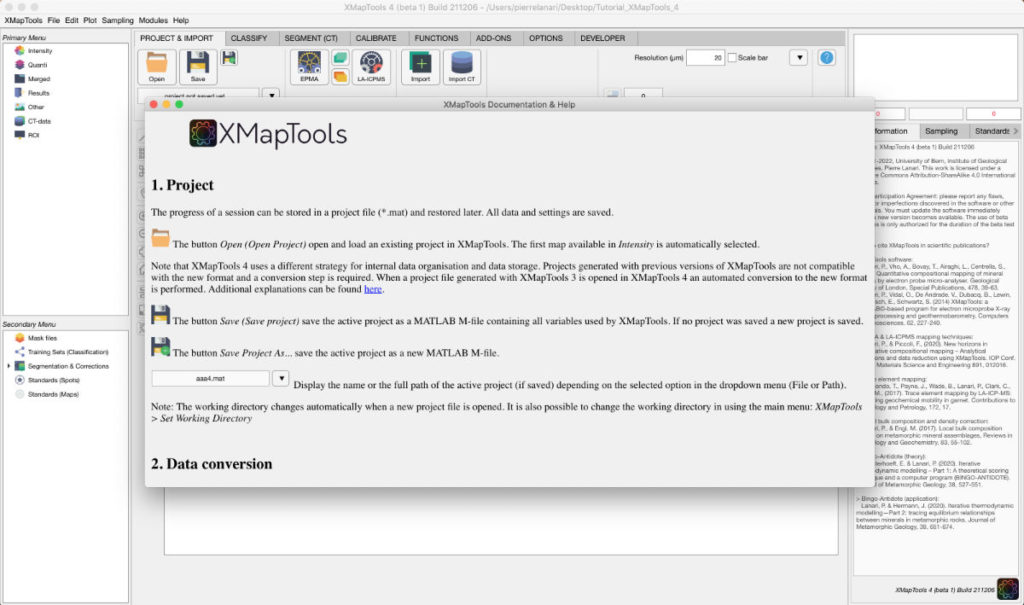Viewport: 1024px width, 605px height.
Task: Switch to the DEVELOPER tab
Action: tap(602, 38)
